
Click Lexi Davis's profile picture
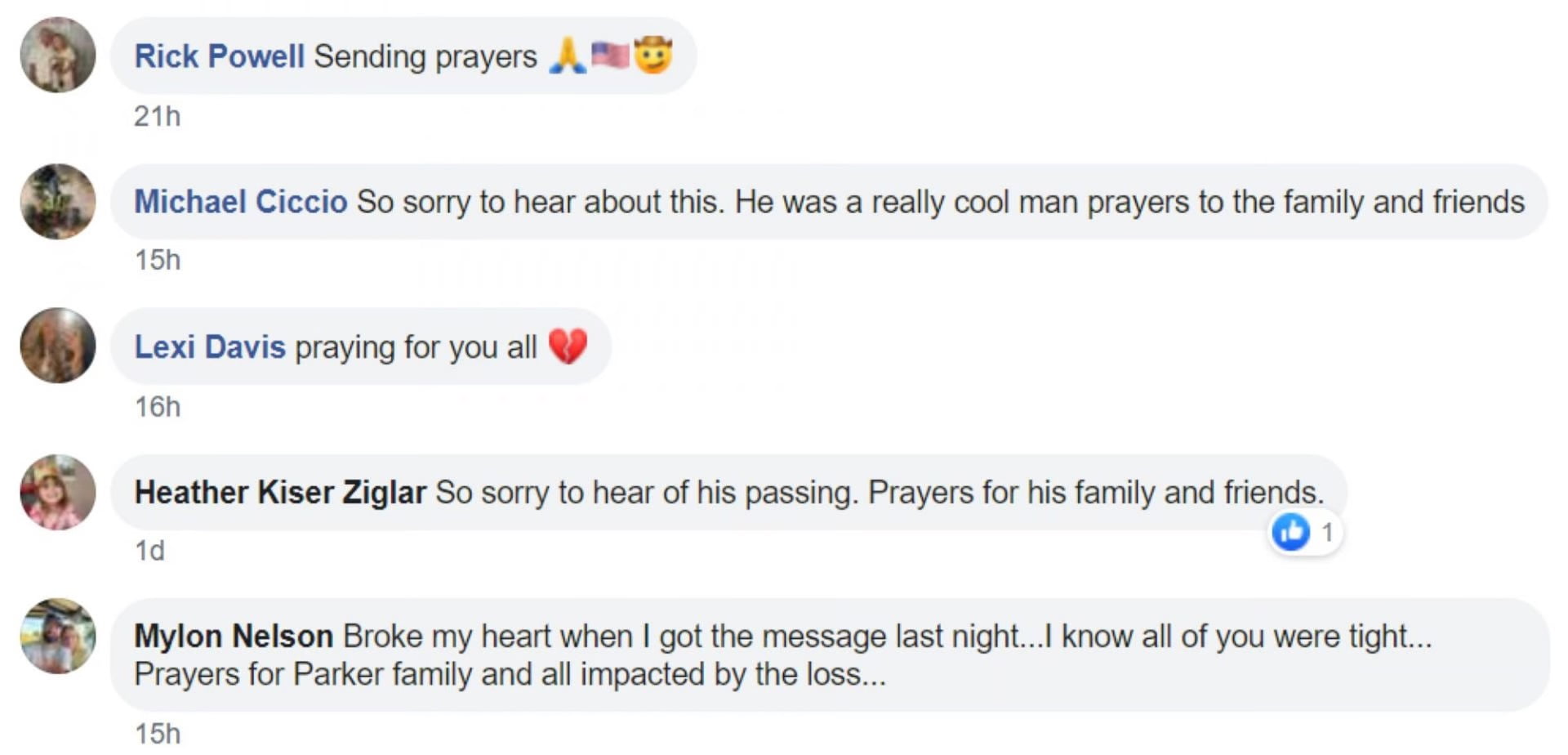click(58, 346)
